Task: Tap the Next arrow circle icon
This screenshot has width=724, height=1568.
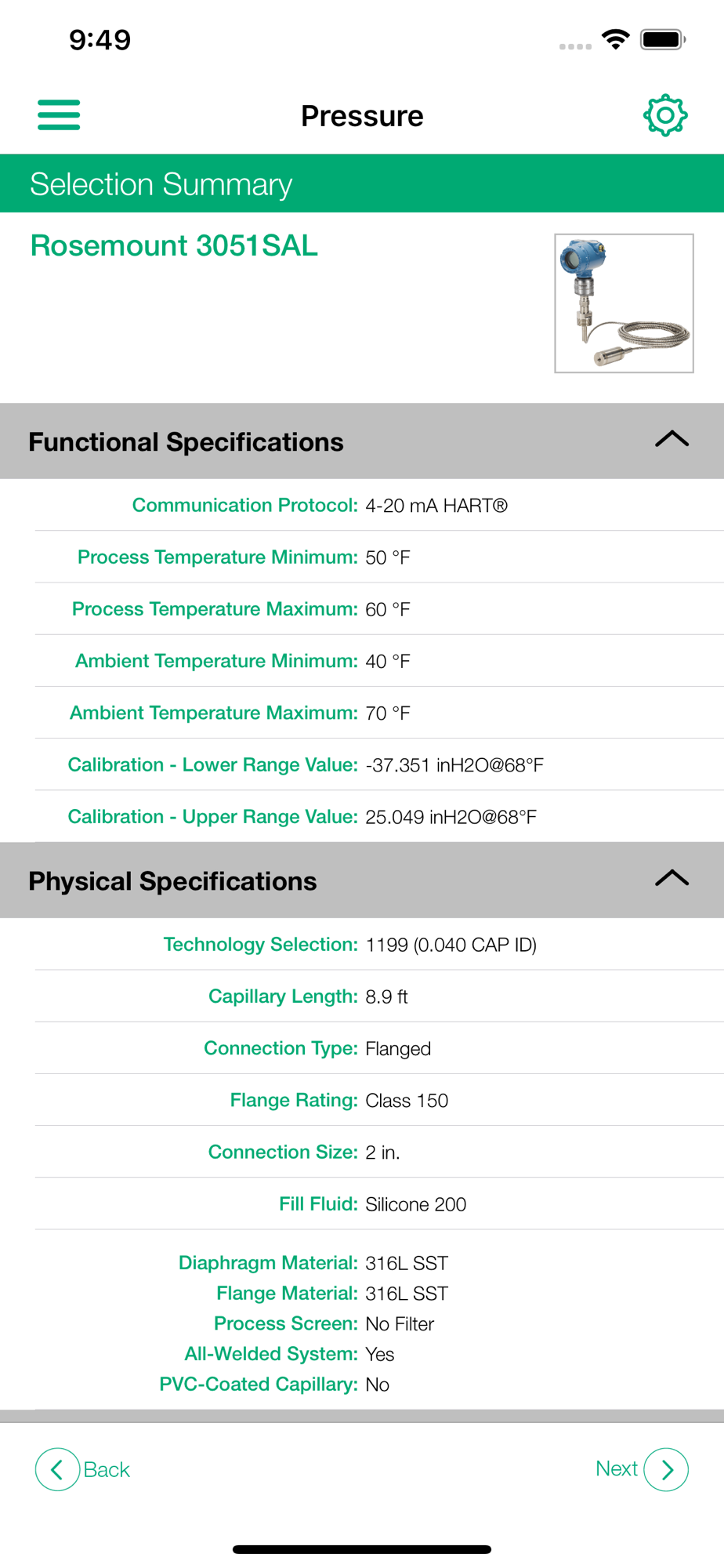Action: (x=666, y=1469)
